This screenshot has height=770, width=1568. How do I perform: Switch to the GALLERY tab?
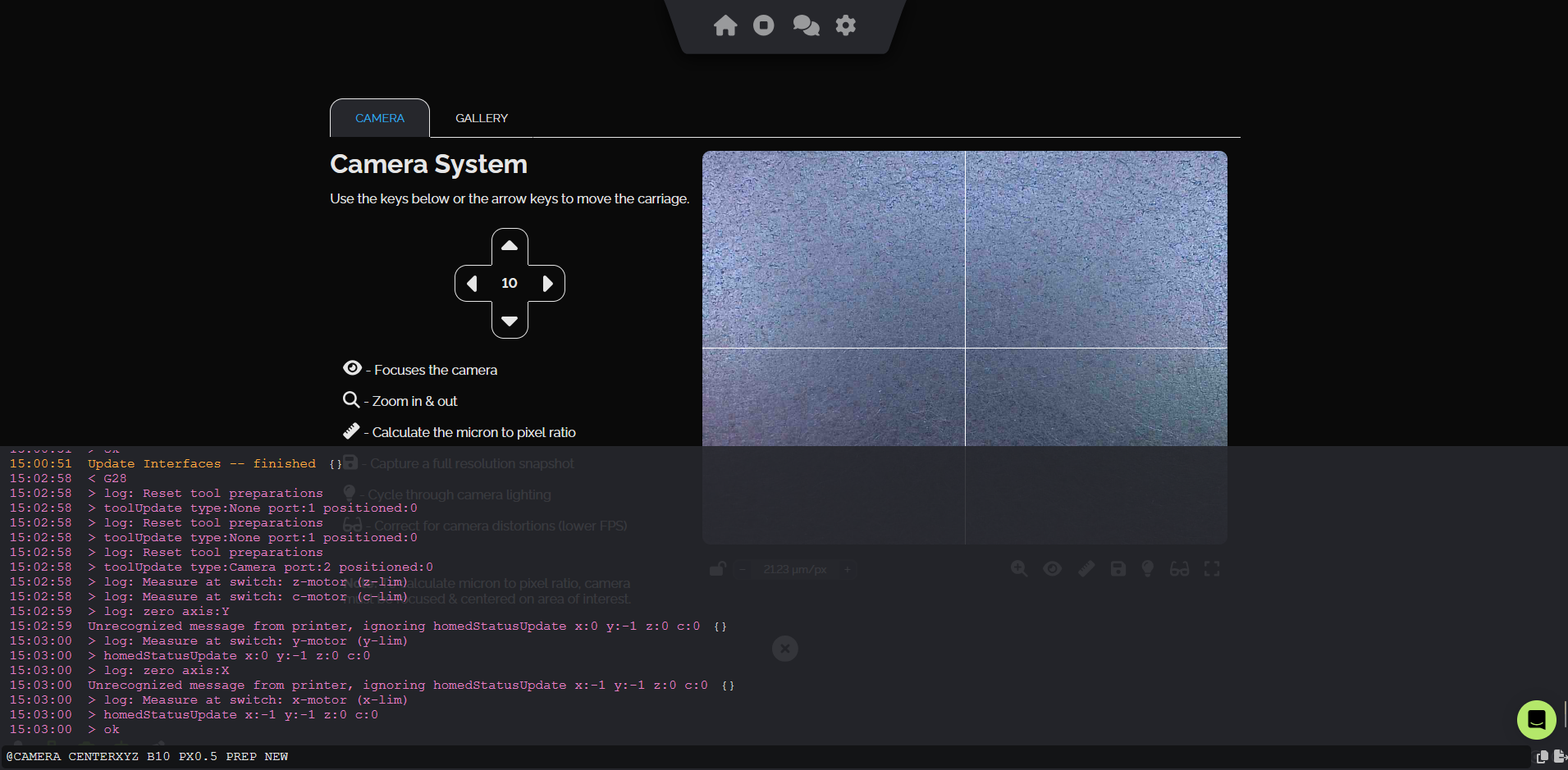pyautogui.click(x=482, y=118)
